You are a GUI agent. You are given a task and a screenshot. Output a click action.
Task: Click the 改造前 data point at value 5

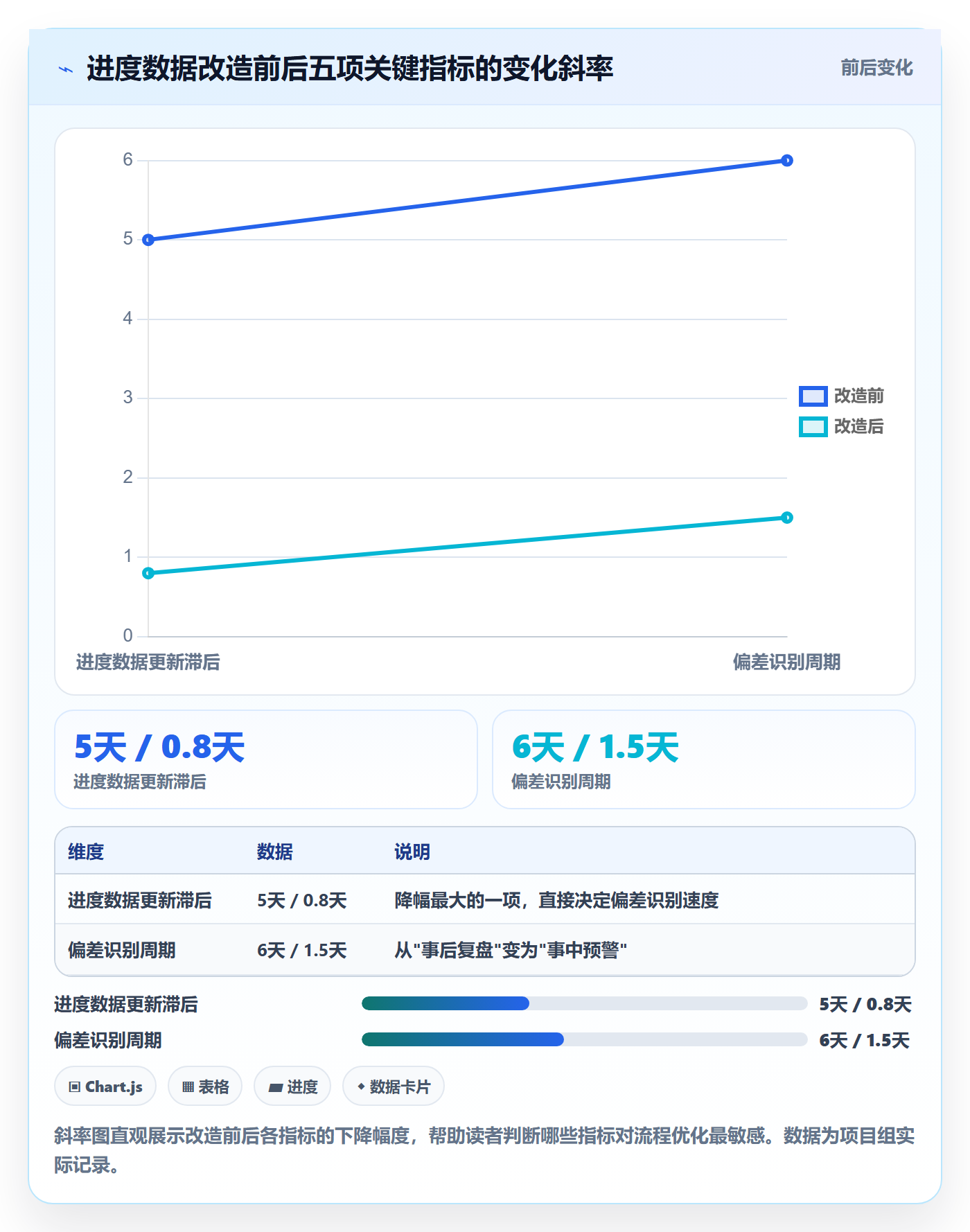tap(148, 240)
